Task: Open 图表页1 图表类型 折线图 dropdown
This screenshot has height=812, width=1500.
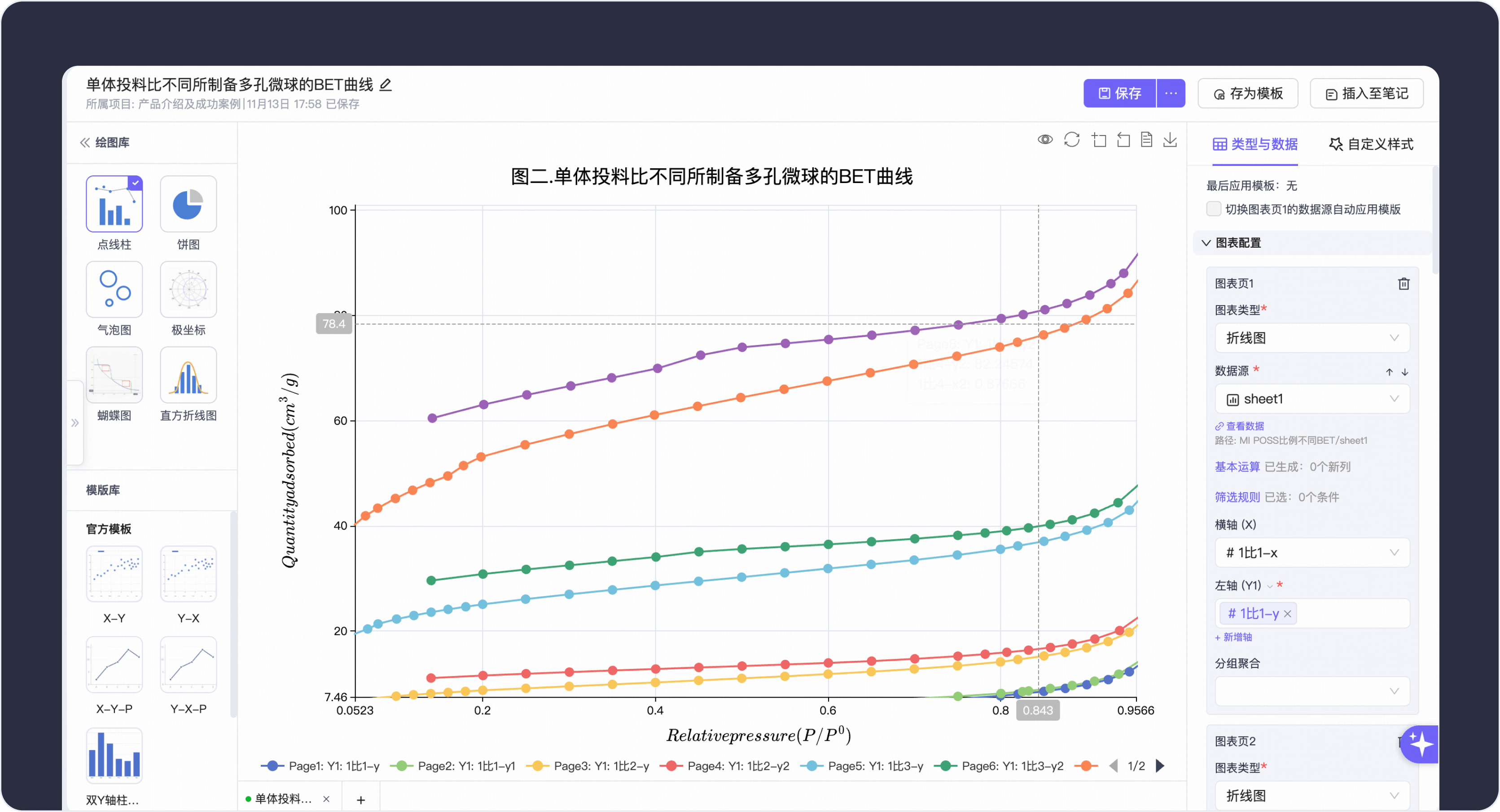Action: point(1312,338)
